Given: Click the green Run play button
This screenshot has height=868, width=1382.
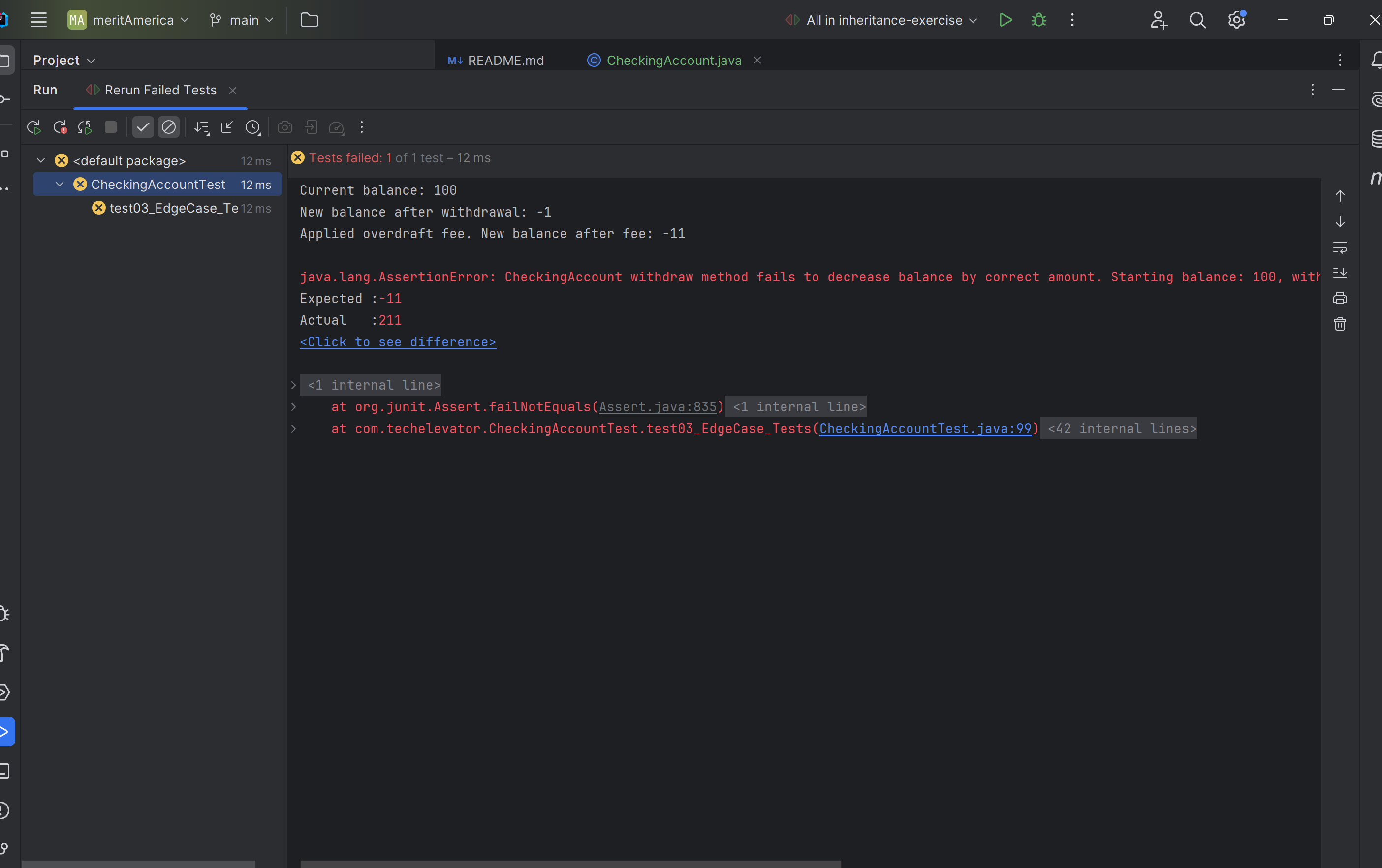Looking at the screenshot, I should 1005,20.
